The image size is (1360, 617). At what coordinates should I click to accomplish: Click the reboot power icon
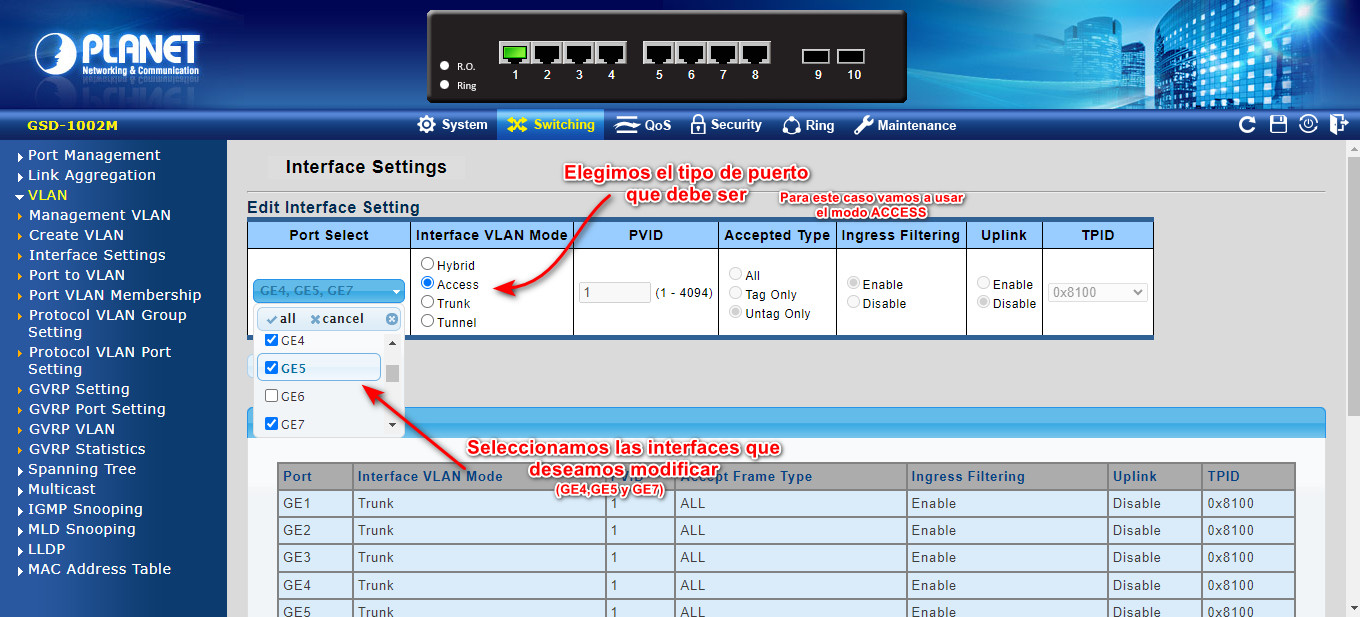1308,125
